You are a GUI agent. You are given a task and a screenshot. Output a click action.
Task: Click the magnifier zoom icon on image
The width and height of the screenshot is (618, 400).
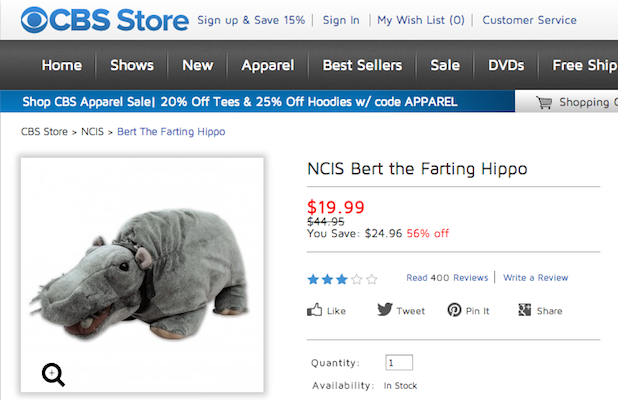[53, 374]
